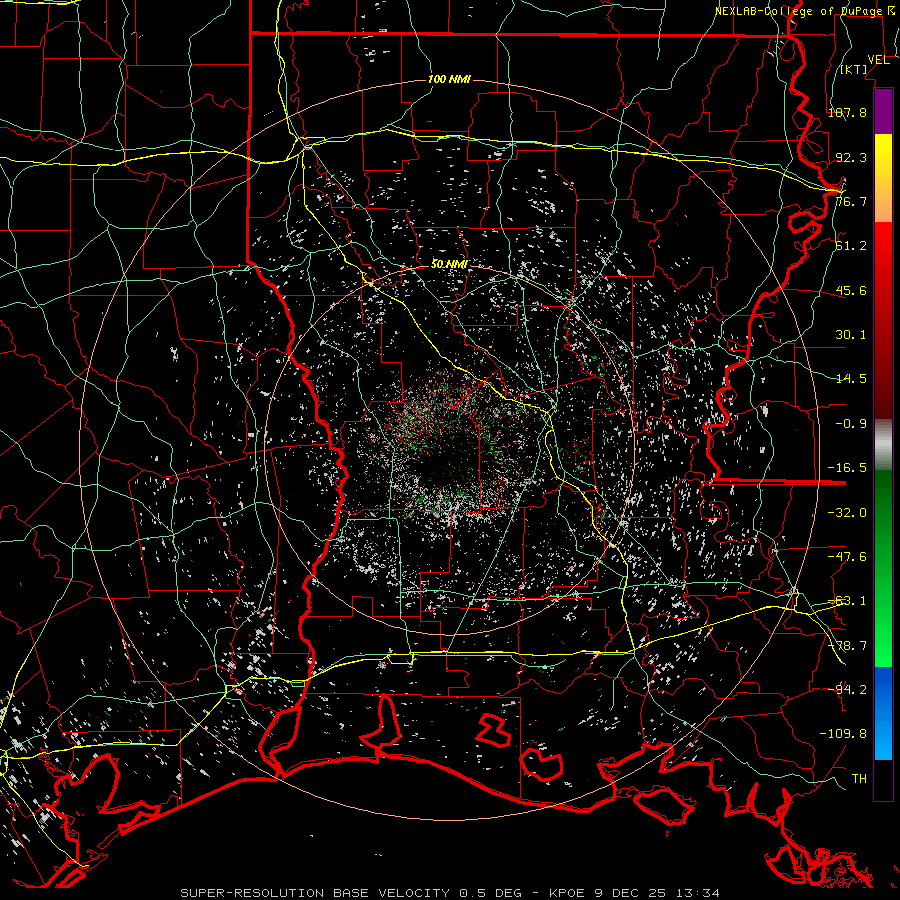This screenshot has width=900, height=900.
Task: Select the -32.0 velocity scale value
Action: tap(847, 513)
